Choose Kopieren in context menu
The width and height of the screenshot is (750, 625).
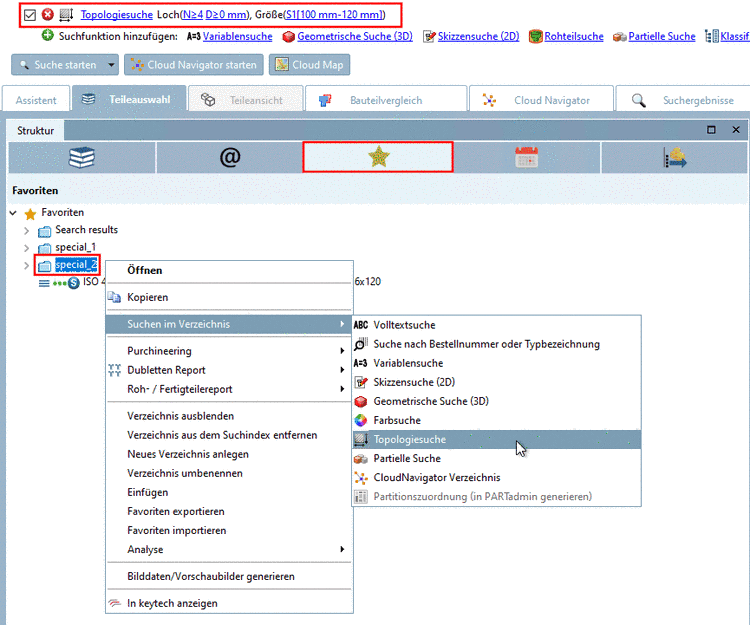click(229, 297)
